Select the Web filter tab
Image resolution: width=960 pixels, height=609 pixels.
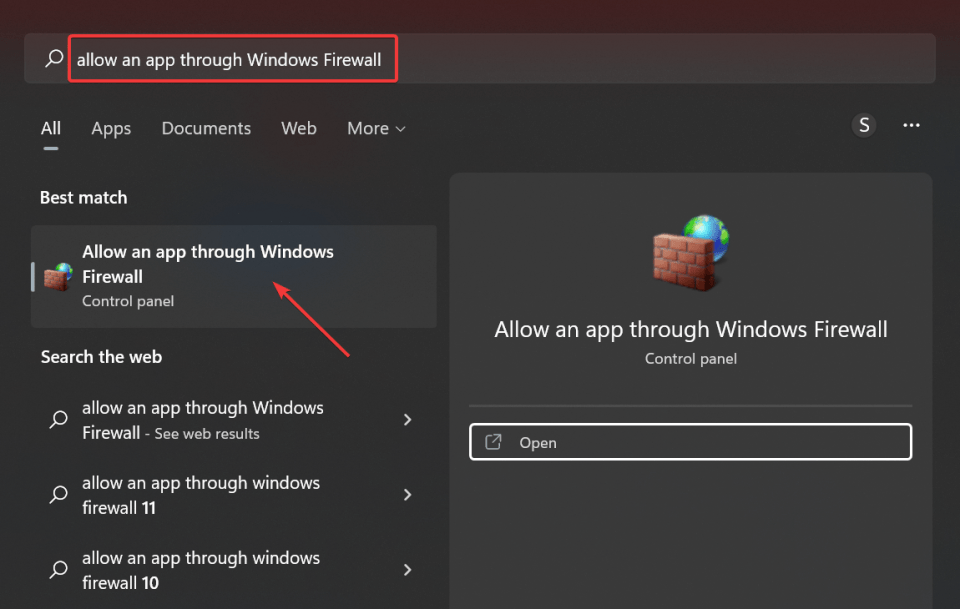[299, 129]
